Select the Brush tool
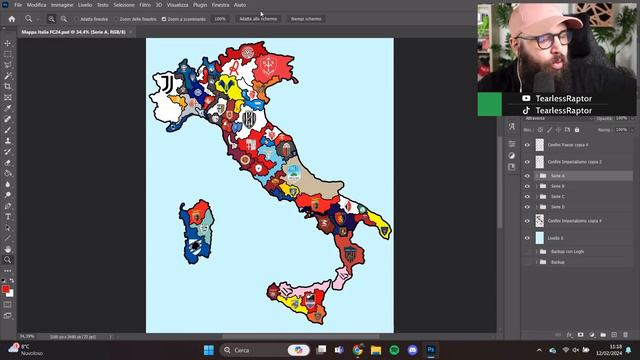The image size is (640, 360). pos(7,130)
